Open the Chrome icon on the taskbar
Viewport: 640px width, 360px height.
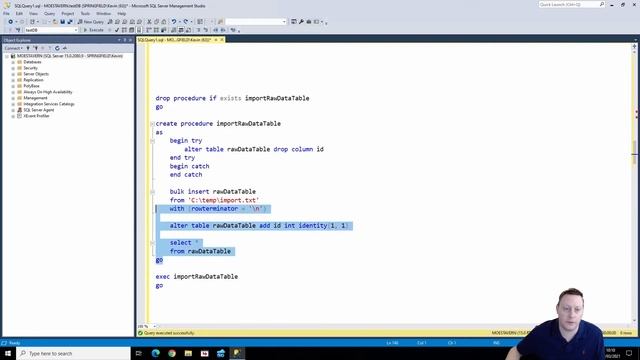(172, 353)
